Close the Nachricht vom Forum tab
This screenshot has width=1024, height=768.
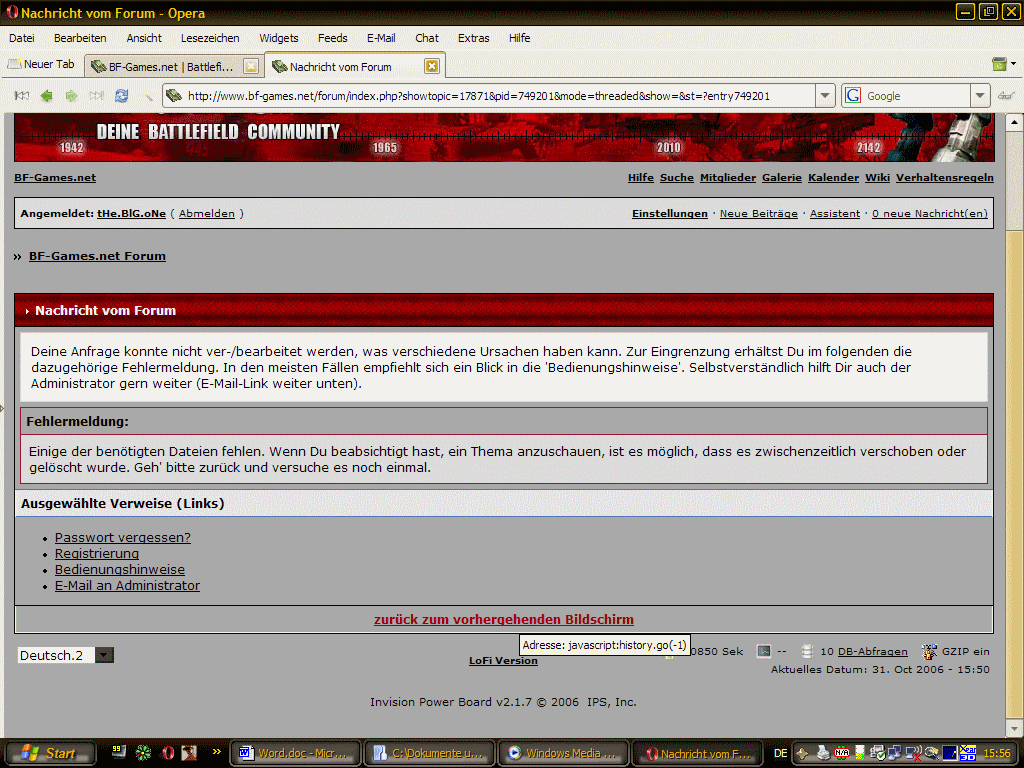click(432, 66)
